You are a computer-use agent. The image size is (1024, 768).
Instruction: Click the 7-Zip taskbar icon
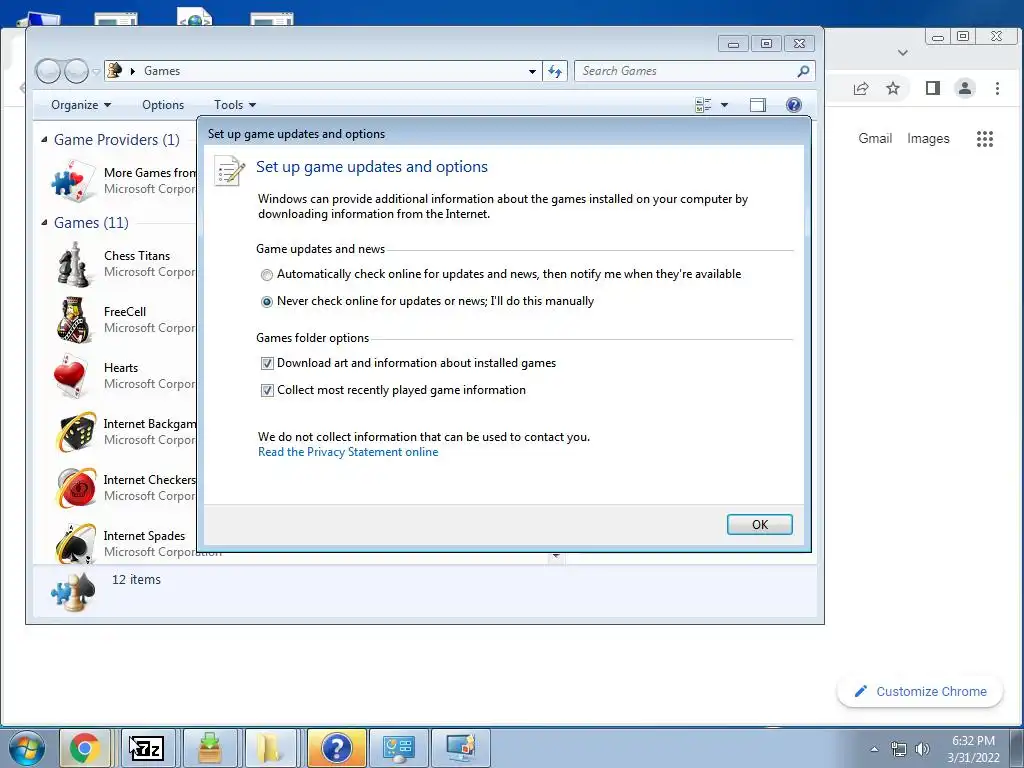pos(146,748)
